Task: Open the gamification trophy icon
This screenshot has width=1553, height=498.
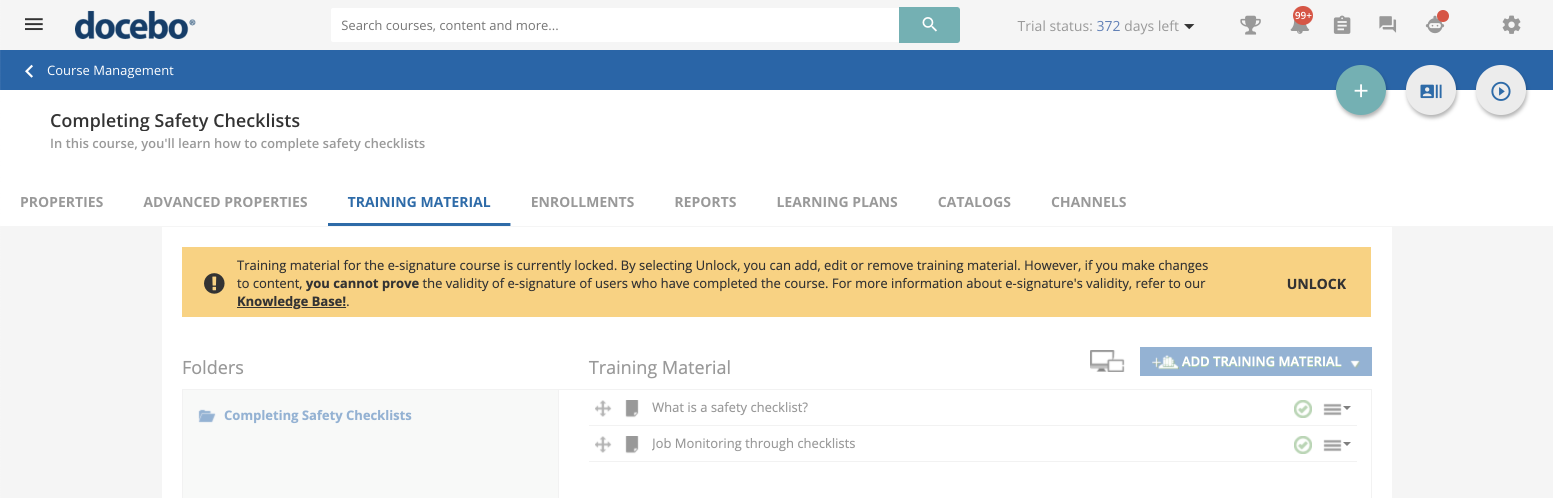Action: pyautogui.click(x=1250, y=25)
